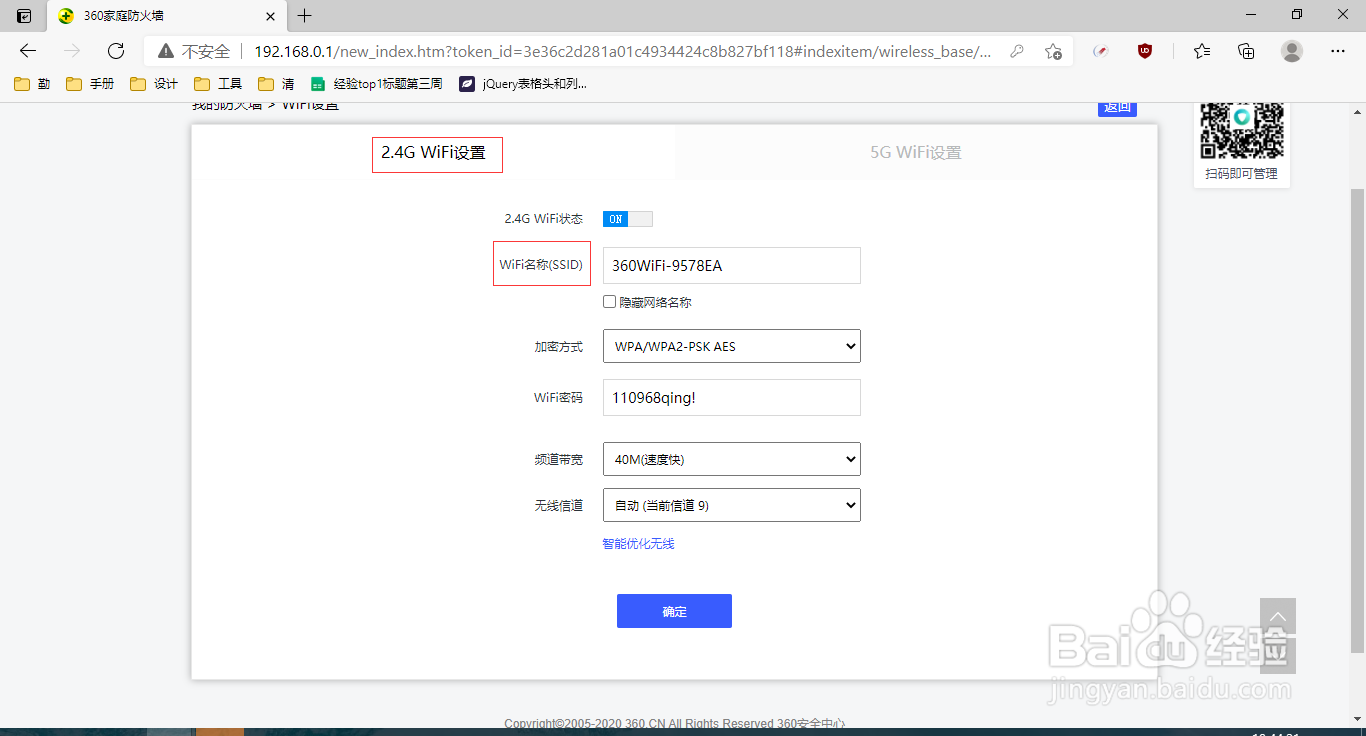The width and height of the screenshot is (1366, 736).
Task: Open the 勤 bookmarks folder
Action: [32, 84]
